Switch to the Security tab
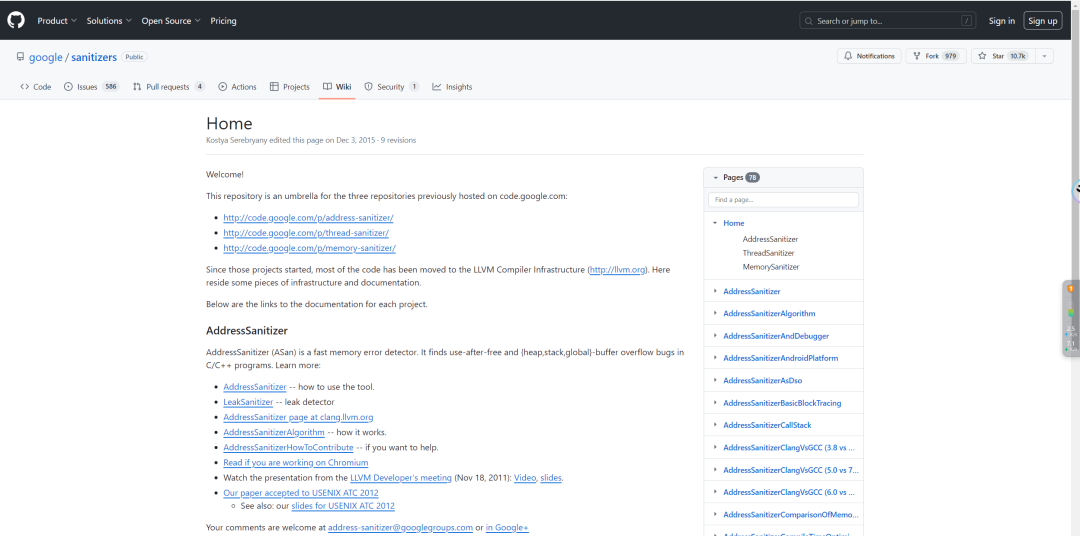Viewport: 1080px width, 536px height. [391, 87]
